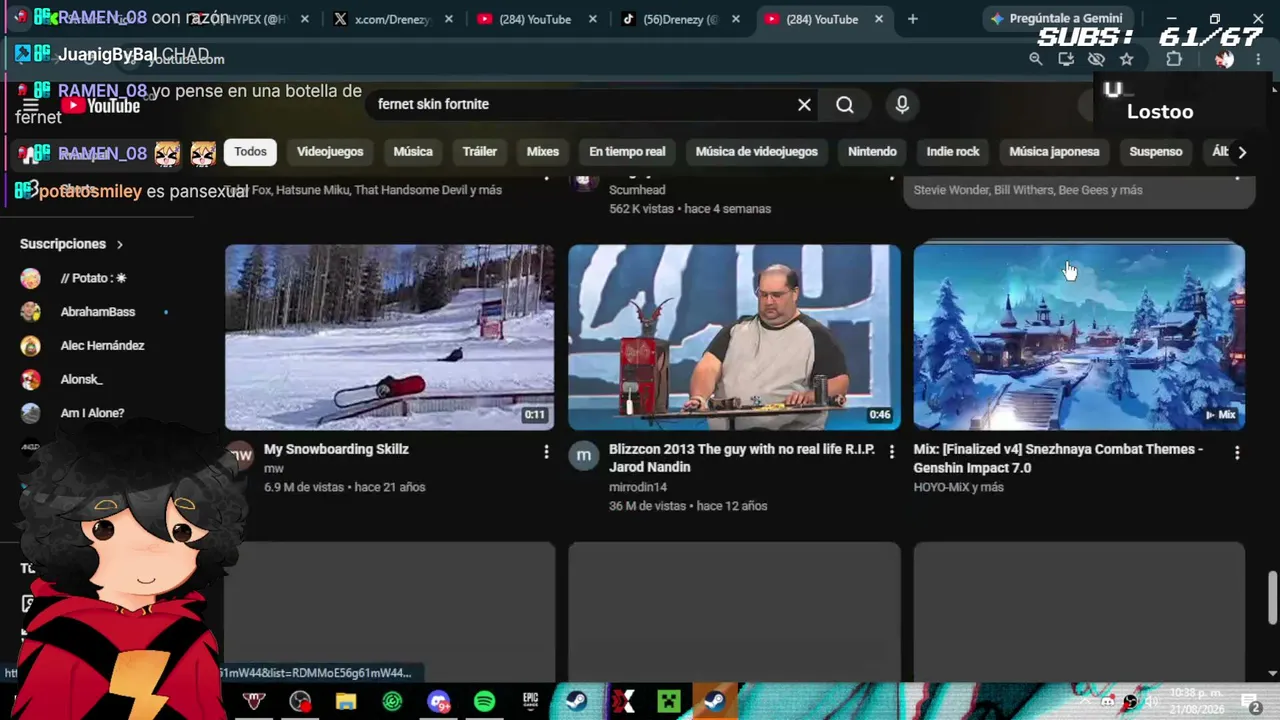
Task: Select the Nintendo filter chip
Action: (x=872, y=152)
